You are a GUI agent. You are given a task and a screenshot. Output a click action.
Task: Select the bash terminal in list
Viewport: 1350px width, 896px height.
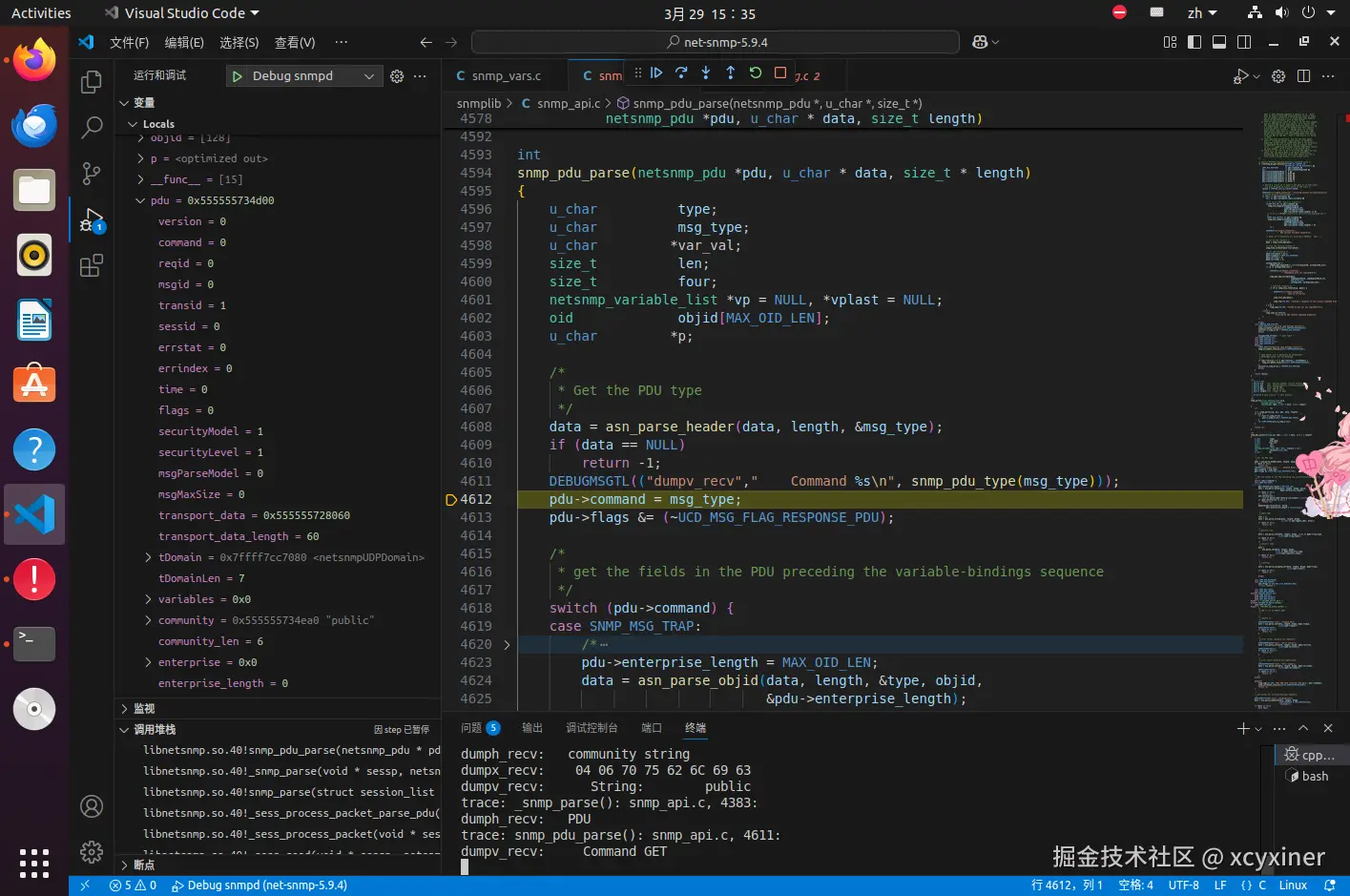(1314, 777)
